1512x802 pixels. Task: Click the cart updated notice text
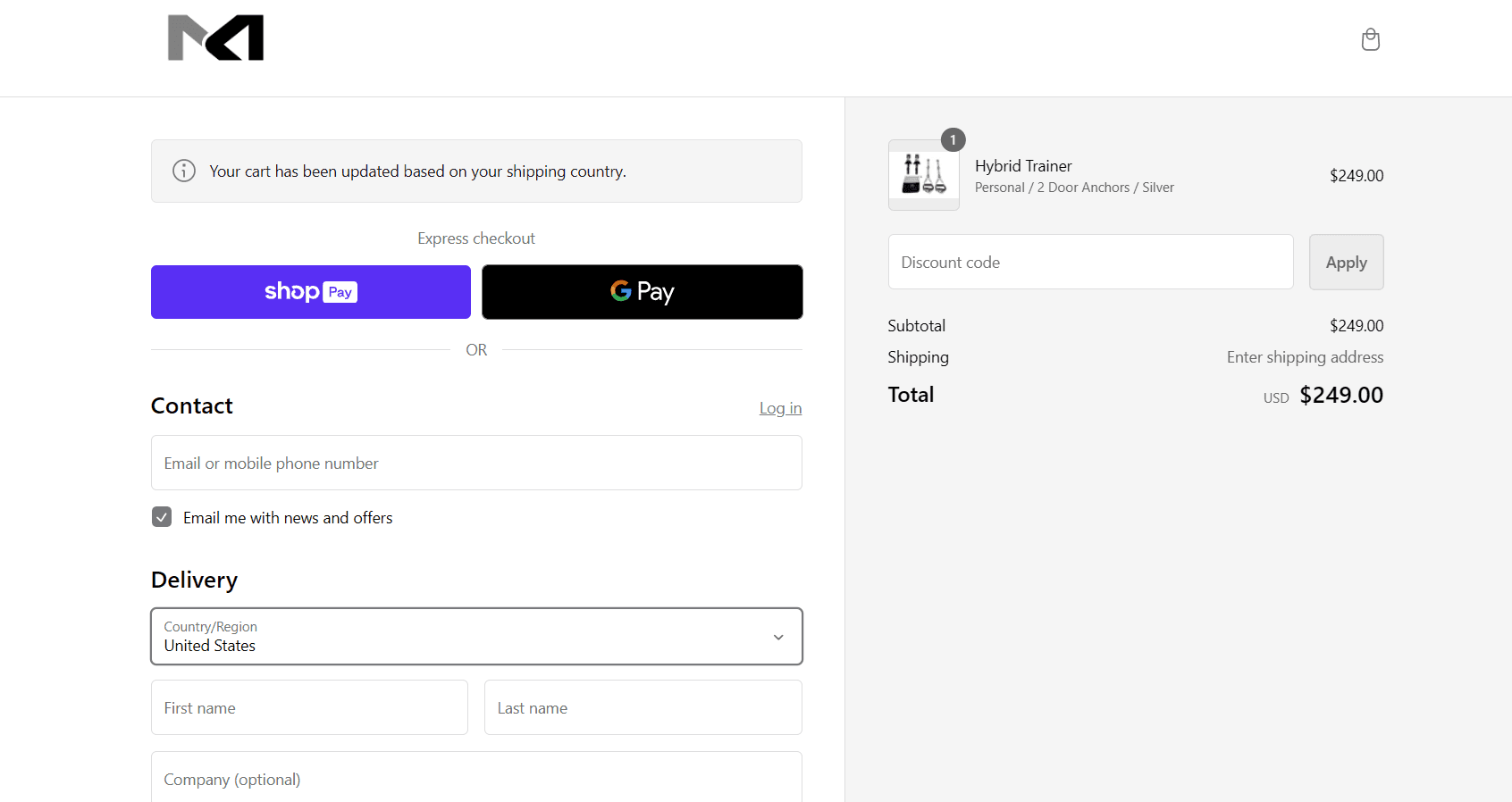coord(417,171)
